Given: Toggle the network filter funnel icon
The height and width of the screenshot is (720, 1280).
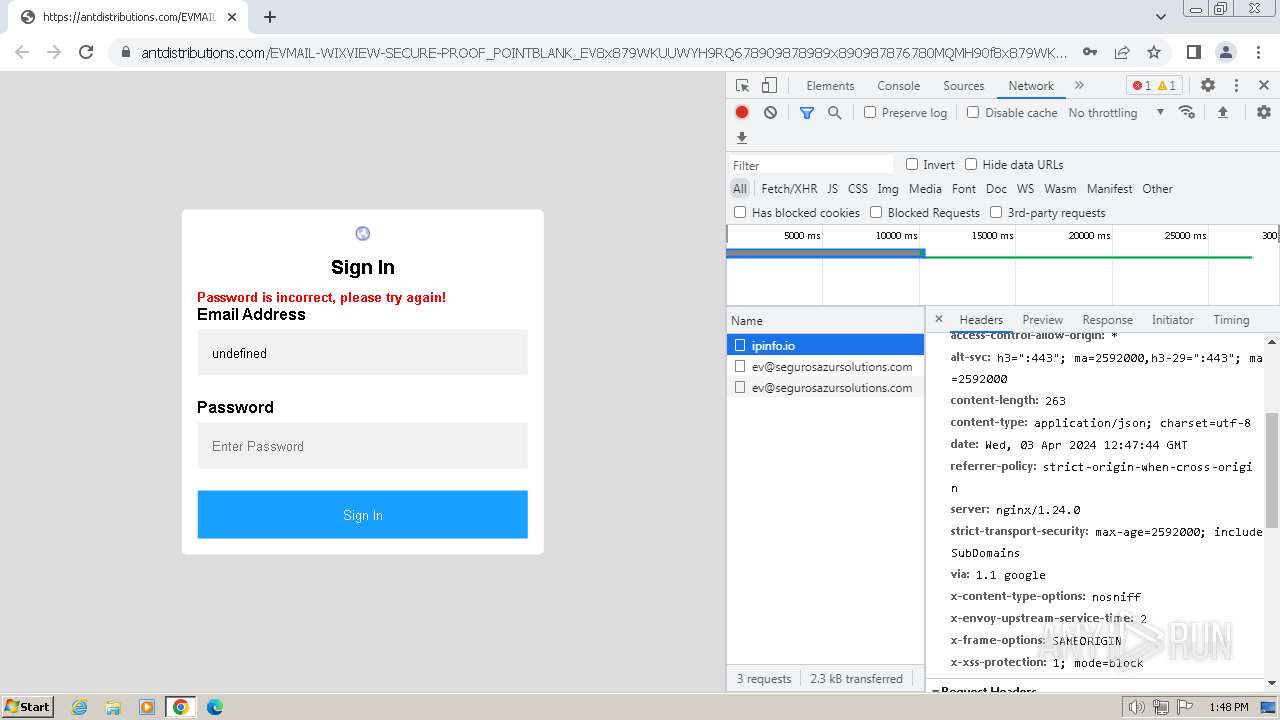Looking at the screenshot, I should (807, 113).
